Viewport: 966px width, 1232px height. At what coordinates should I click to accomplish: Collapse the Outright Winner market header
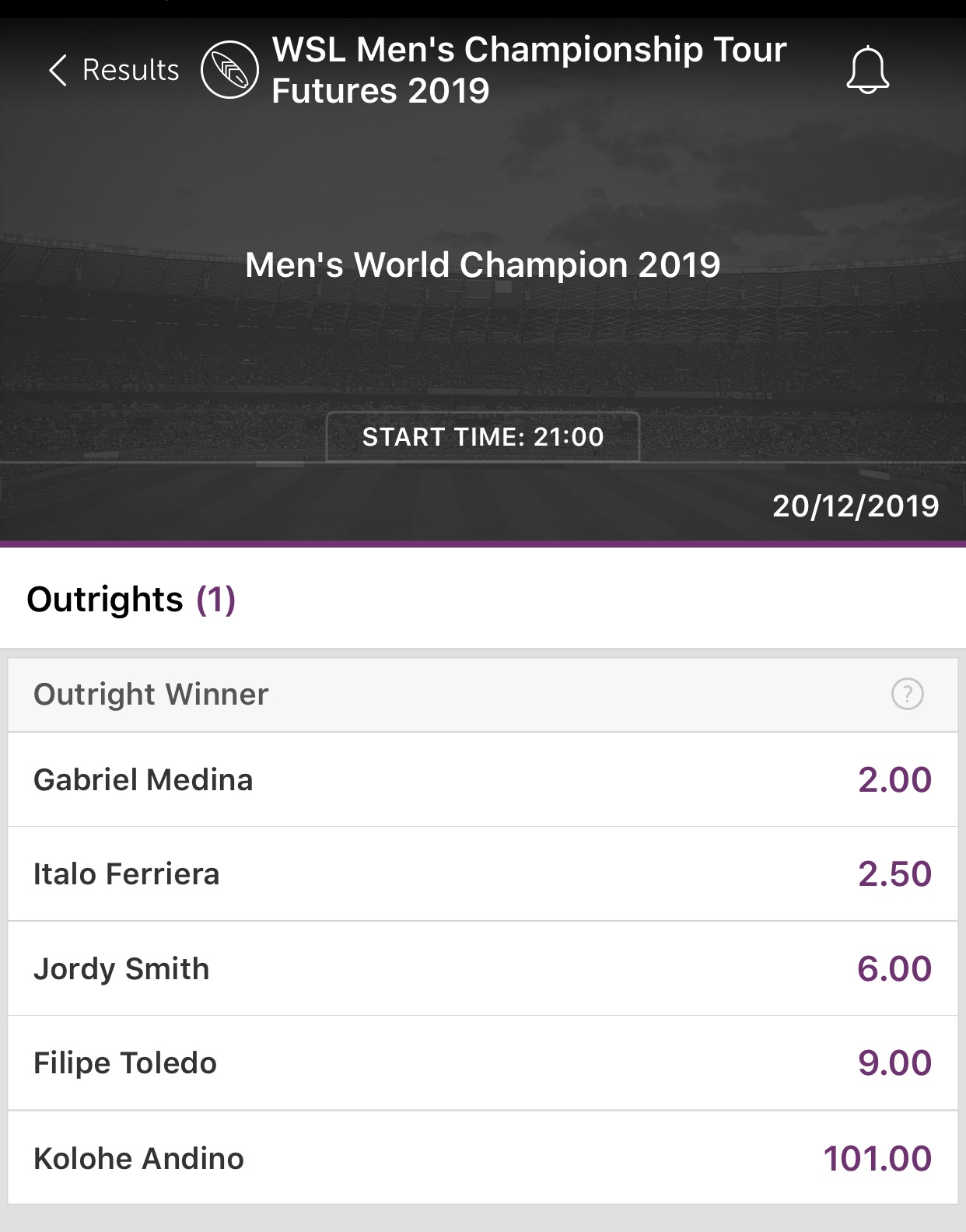(x=483, y=695)
